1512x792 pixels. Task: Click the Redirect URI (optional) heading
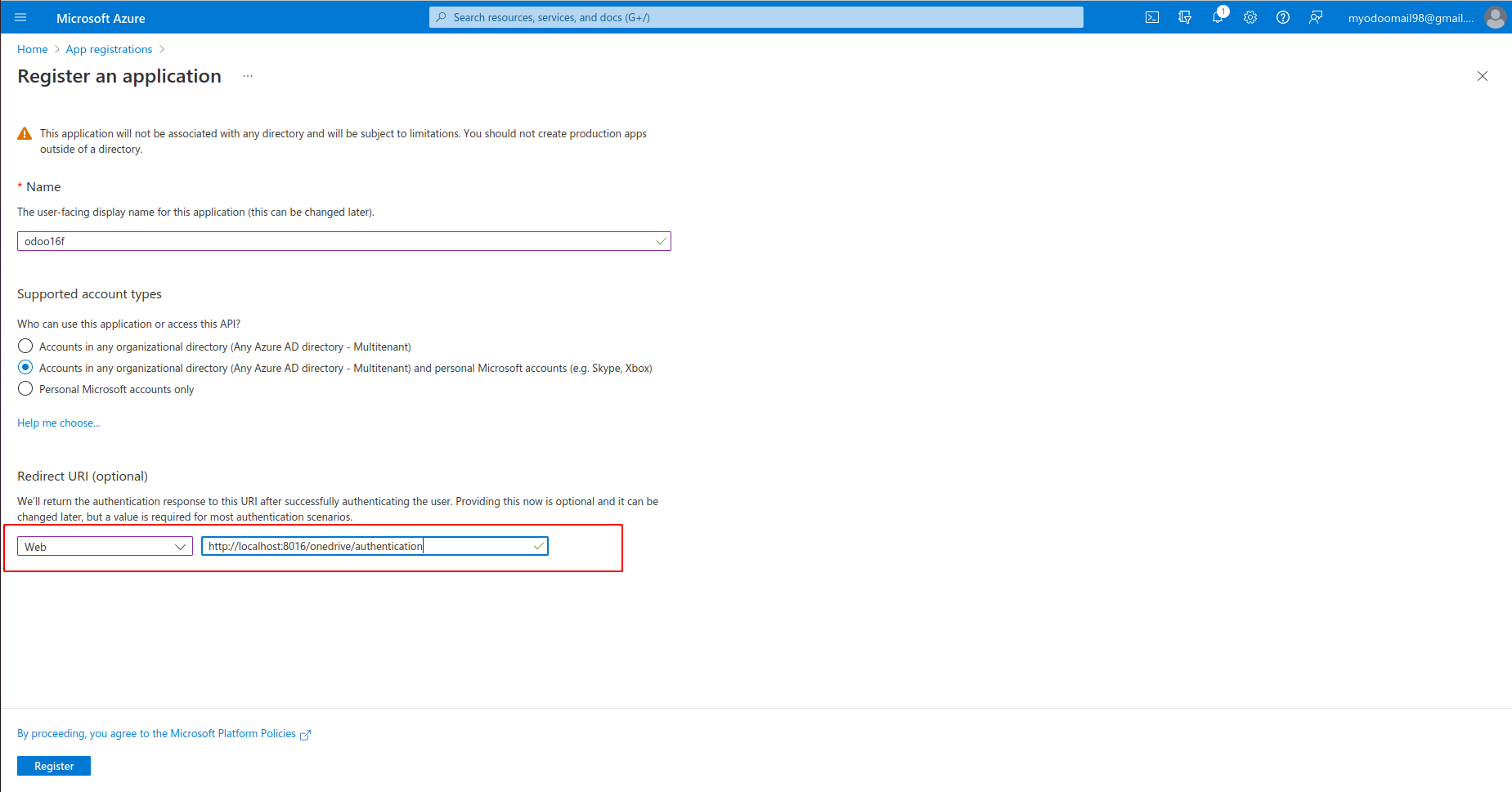[83, 477]
